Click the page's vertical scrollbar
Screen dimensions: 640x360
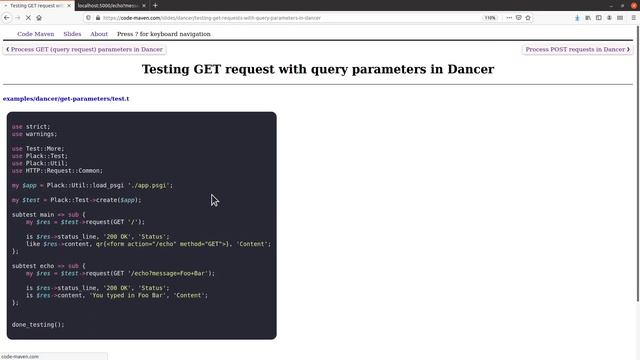click(x=638, y=163)
